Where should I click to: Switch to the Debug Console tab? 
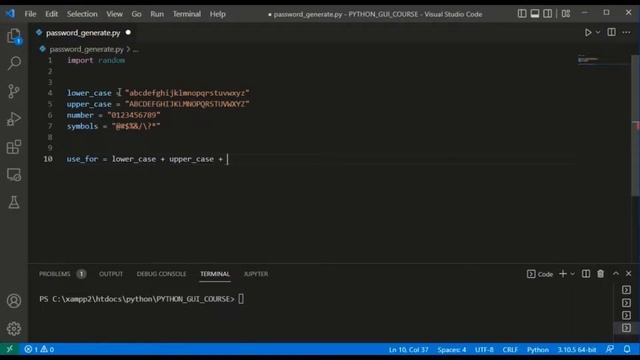(161, 274)
